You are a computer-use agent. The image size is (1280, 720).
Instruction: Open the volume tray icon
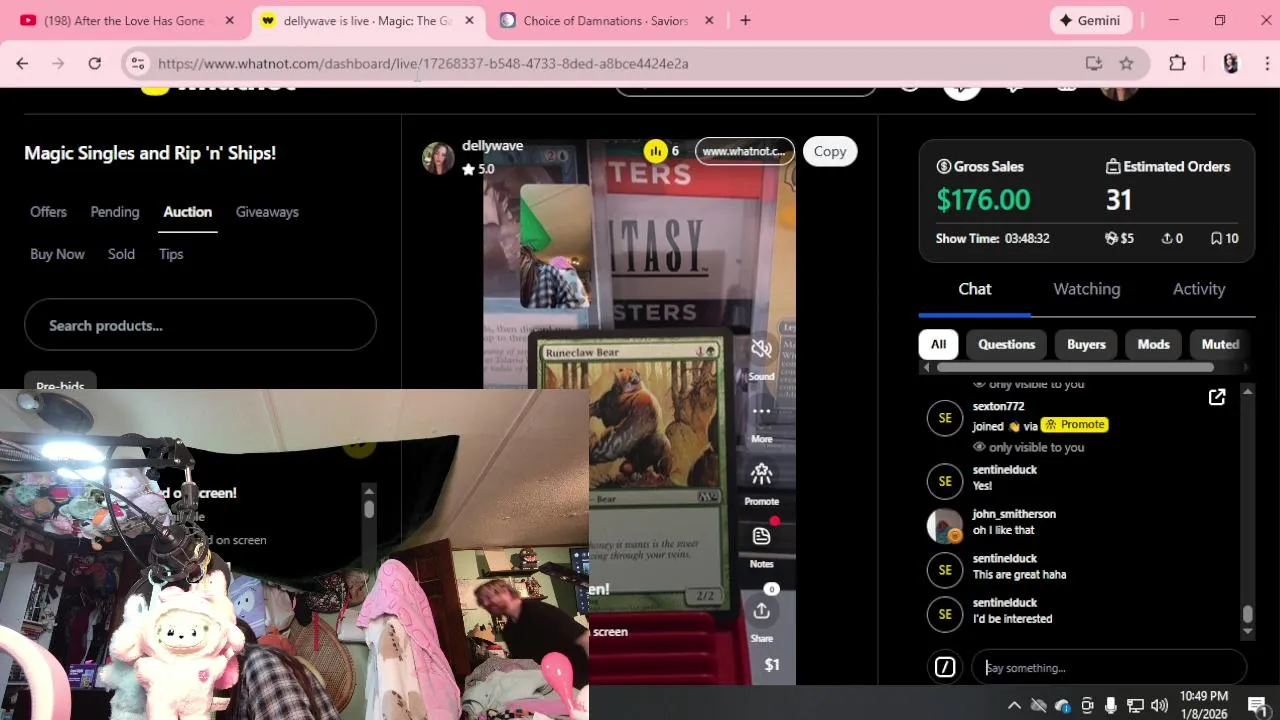[1159, 705]
